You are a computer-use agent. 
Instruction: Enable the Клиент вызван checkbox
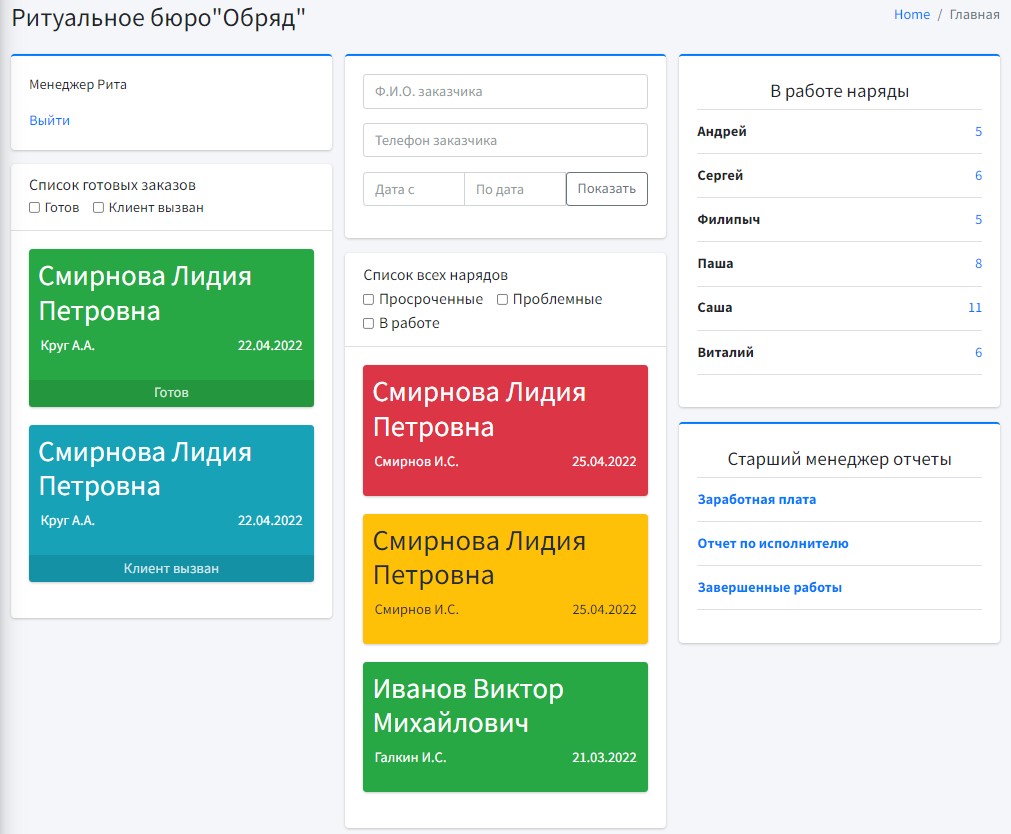click(x=99, y=208)
